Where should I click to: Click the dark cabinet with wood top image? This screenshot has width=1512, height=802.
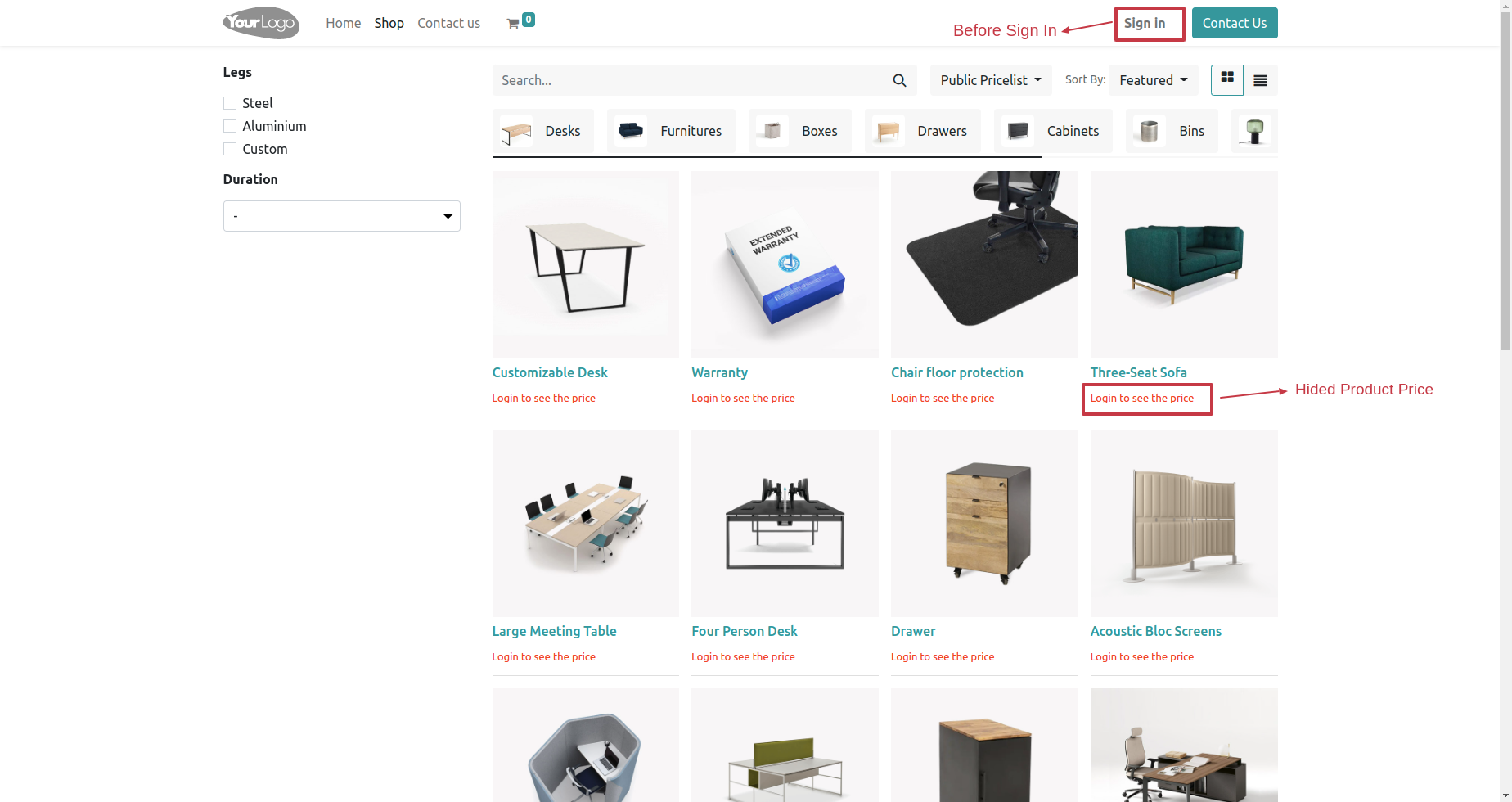[984, 745]
